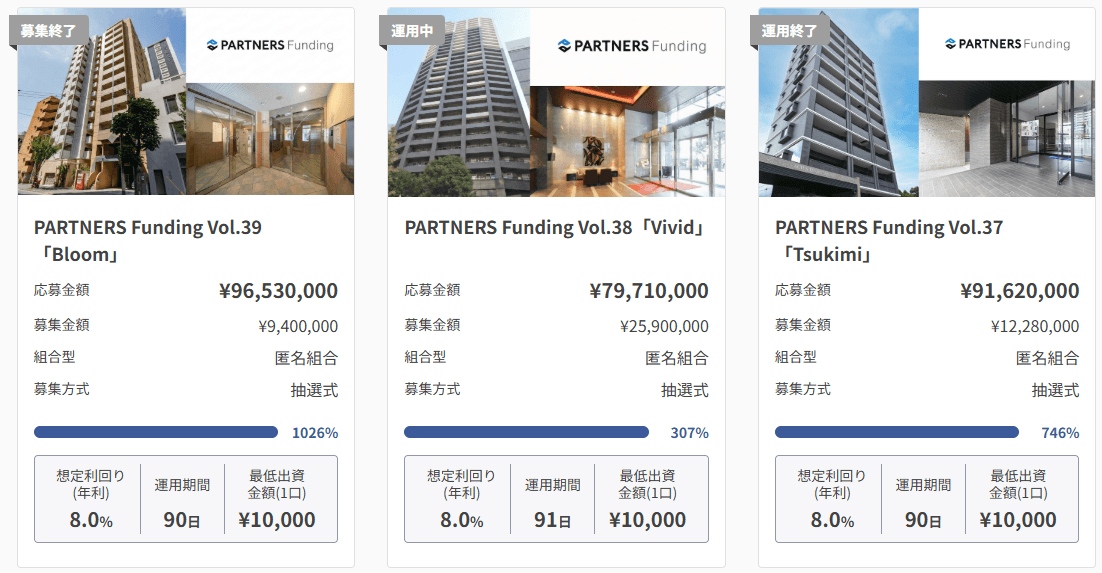Click PARTNERS Funding logo on Bloom card

tap(270, 45)
